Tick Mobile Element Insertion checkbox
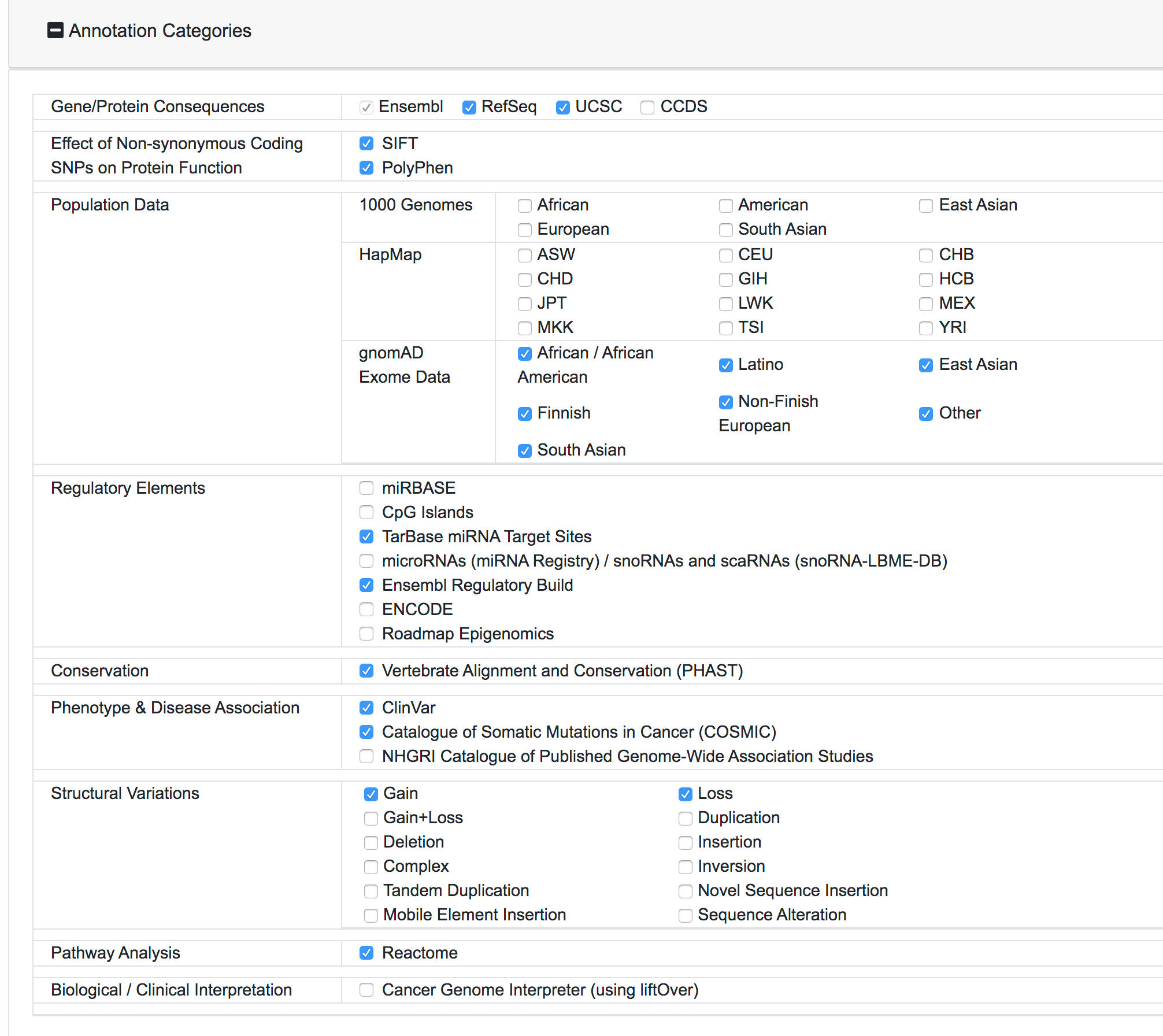This screenshot has height=1036, width=1163. pyautogui.click(x=371, y=916)
